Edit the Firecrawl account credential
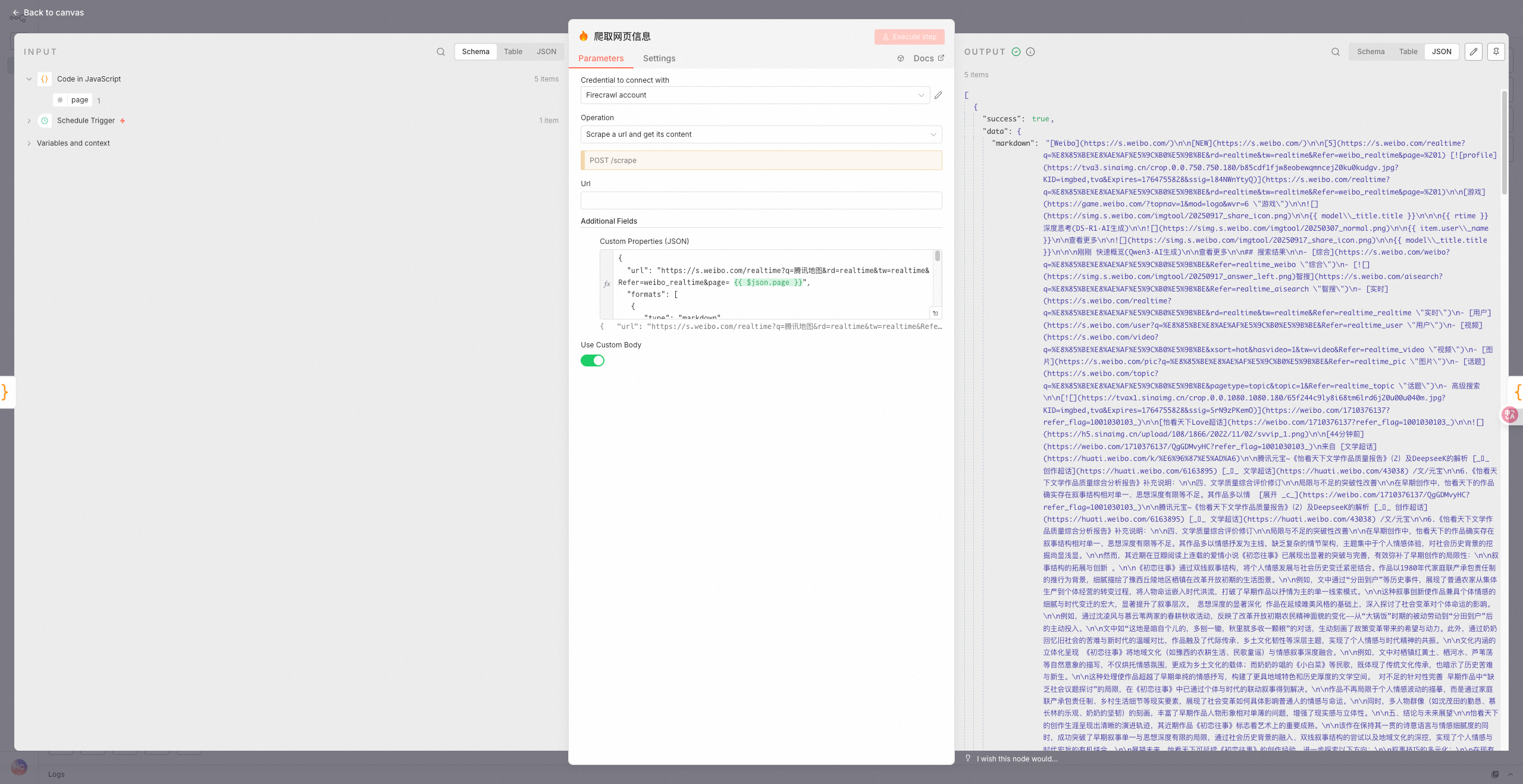 click(938, 95)
